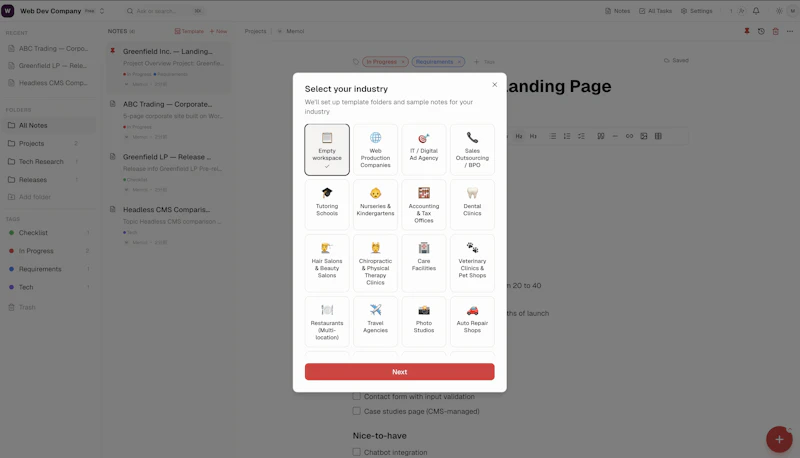The width and height of the screenshot is (800, 458).
Task: Open the note more options ellipsis
Action: (790, 31)
